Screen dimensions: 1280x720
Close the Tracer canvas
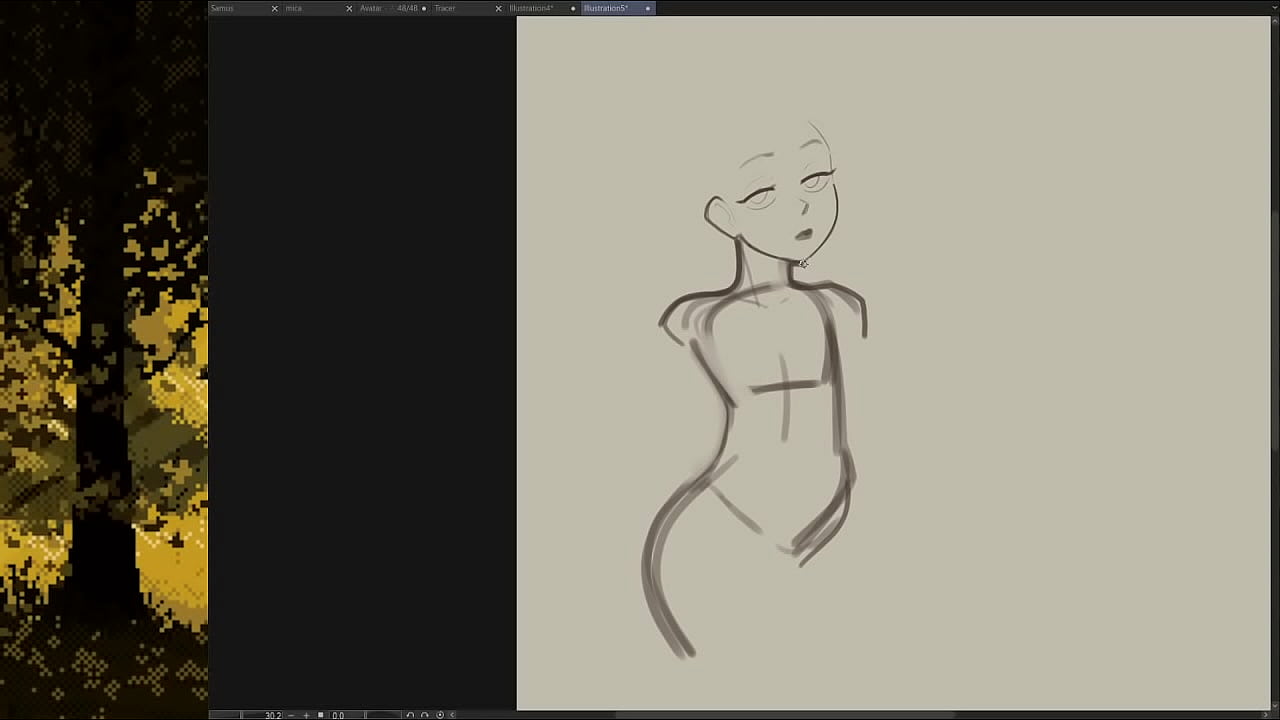(498, 8)
